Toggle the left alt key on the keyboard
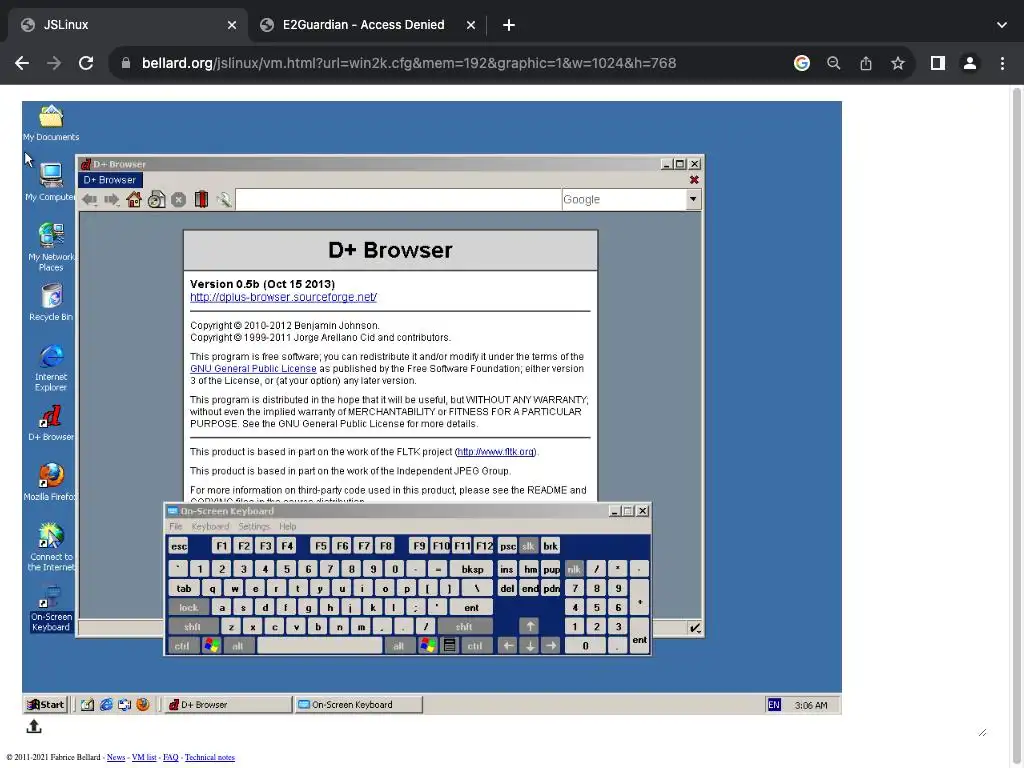The height and width of the screenshot is (768, 1024). (x=238, y=647)
